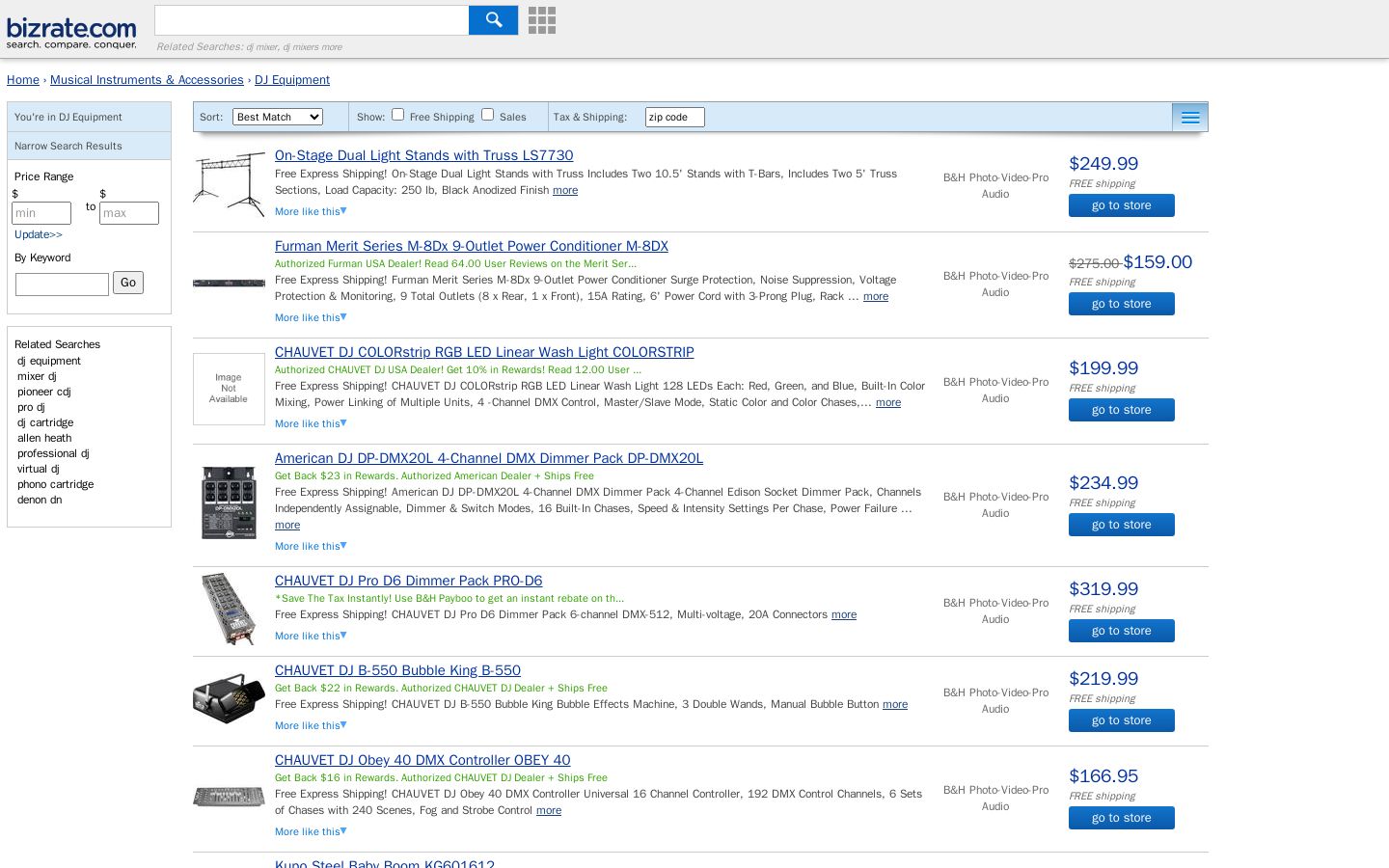Click 'more' in the Furman description
Image resolution: width=1389 pixels, height=868 pixels.
(x=876, y=296)
